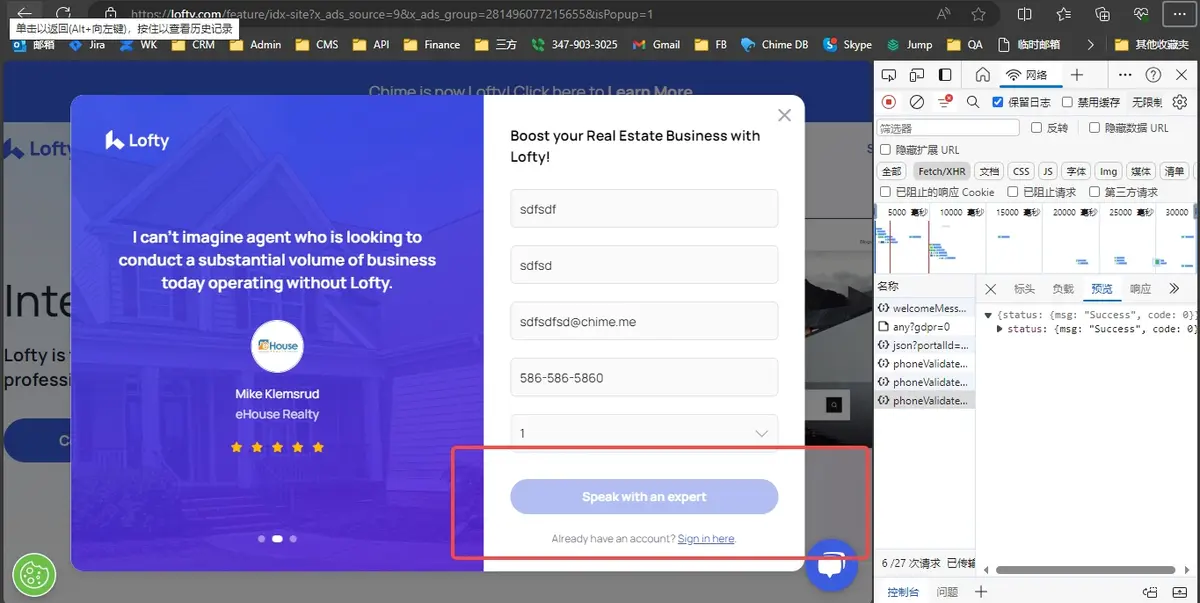Click the DevTools inspect element picker icon

click(889, 75)
